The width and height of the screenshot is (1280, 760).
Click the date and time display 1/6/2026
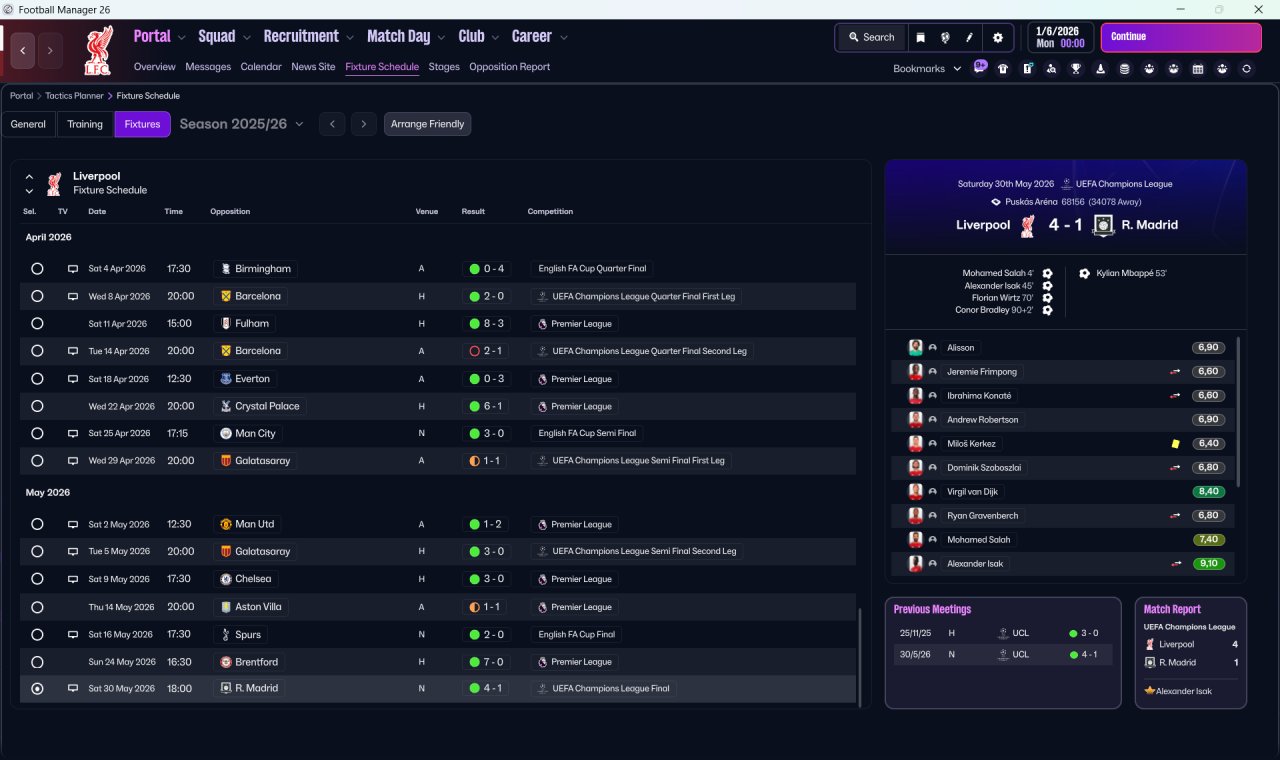pos(1060,37)
